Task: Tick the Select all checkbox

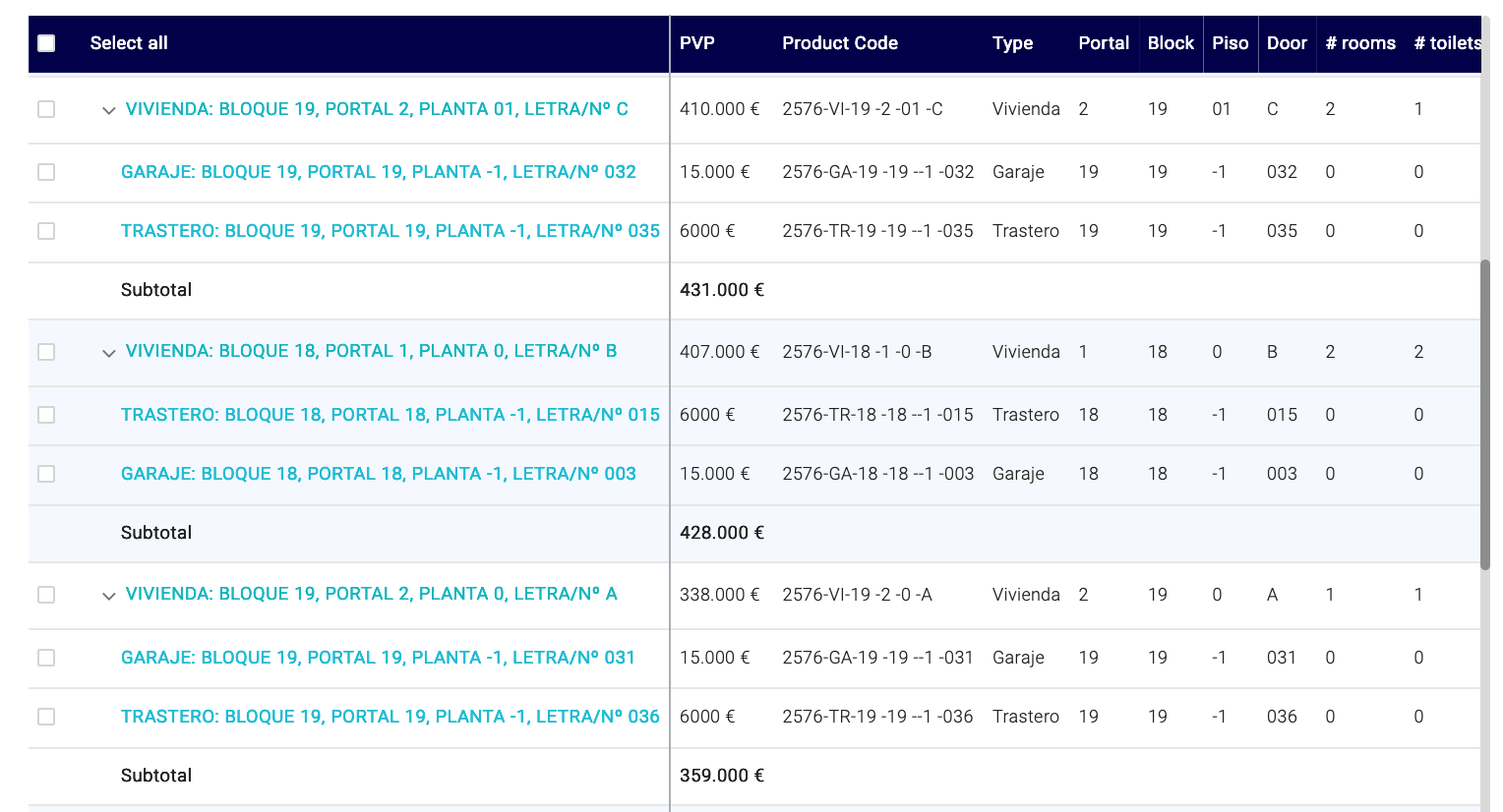Action: (x=46, y=43)
